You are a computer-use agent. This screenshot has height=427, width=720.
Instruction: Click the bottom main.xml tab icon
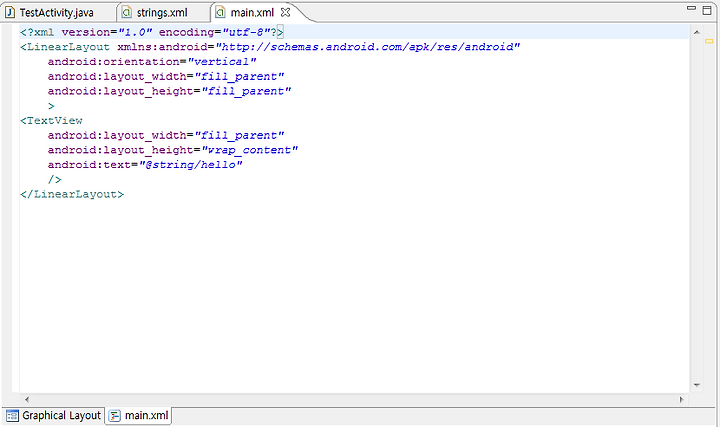(114, 416)
